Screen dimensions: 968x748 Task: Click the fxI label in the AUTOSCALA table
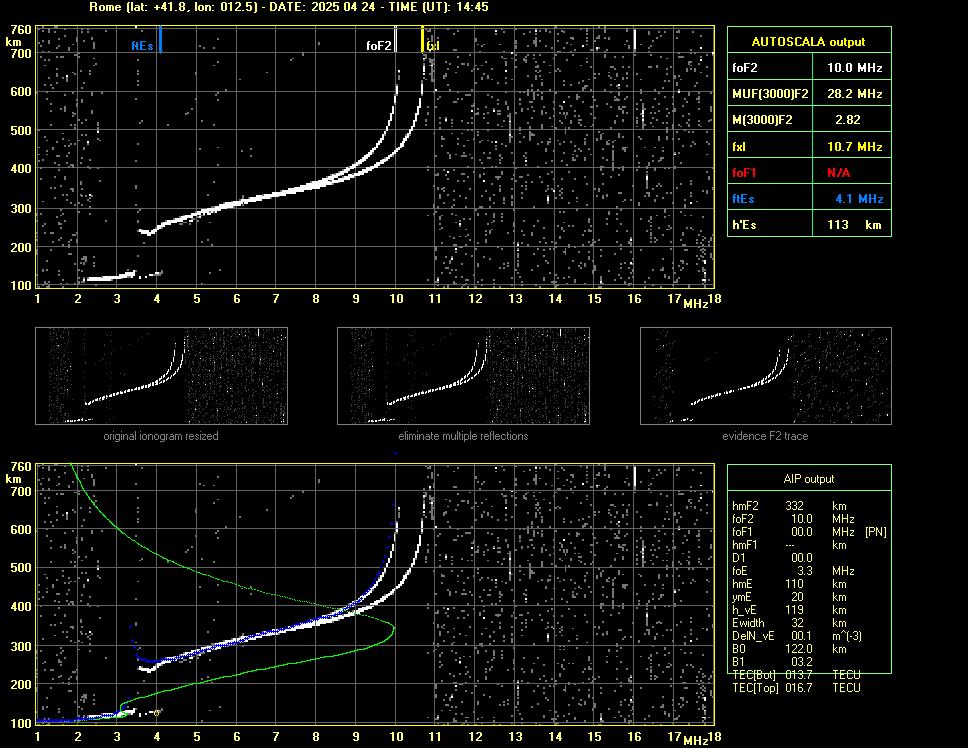pos(739,147)
